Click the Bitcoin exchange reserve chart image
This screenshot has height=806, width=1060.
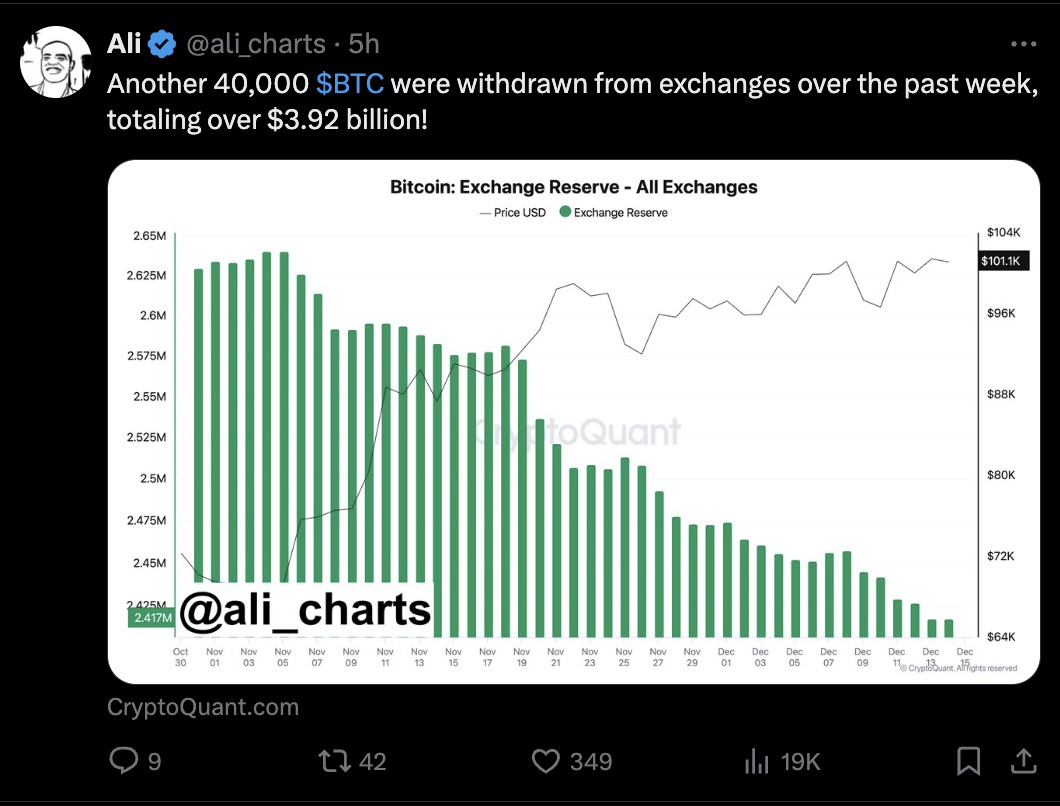click(x=575, y=420)
